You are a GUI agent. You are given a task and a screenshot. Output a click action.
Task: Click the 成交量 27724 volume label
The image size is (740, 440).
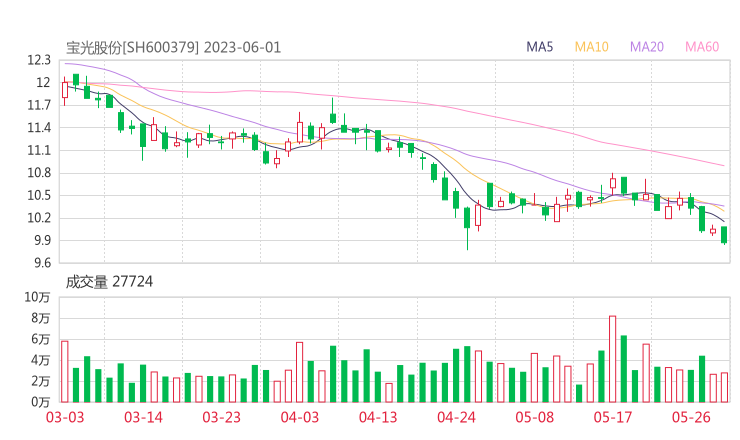[x=109, y=282]
